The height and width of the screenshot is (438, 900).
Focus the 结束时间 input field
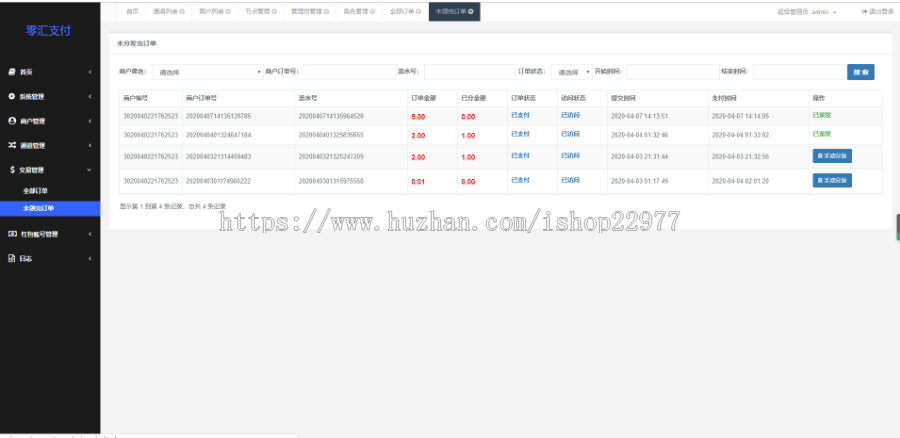(799, 72)
